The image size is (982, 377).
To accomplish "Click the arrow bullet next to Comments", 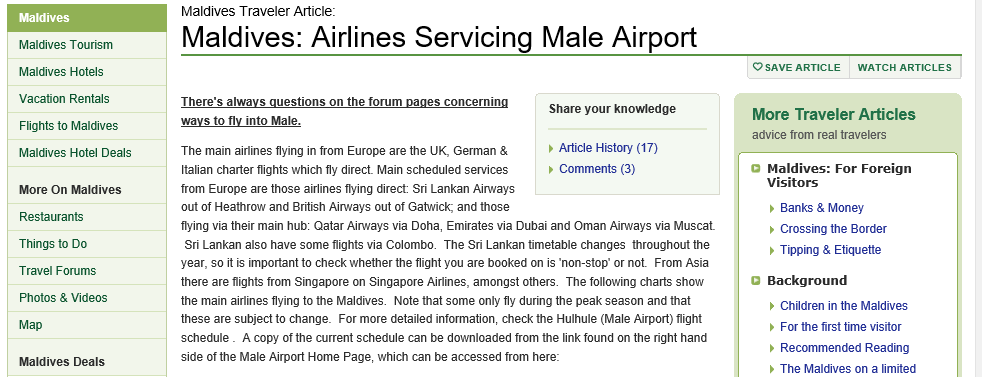I will 551,169.
